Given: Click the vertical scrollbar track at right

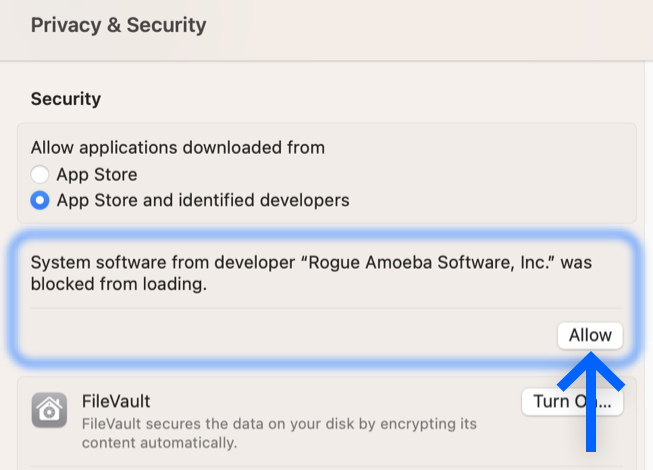Looking at the screenshot, I should click(648, 266).
